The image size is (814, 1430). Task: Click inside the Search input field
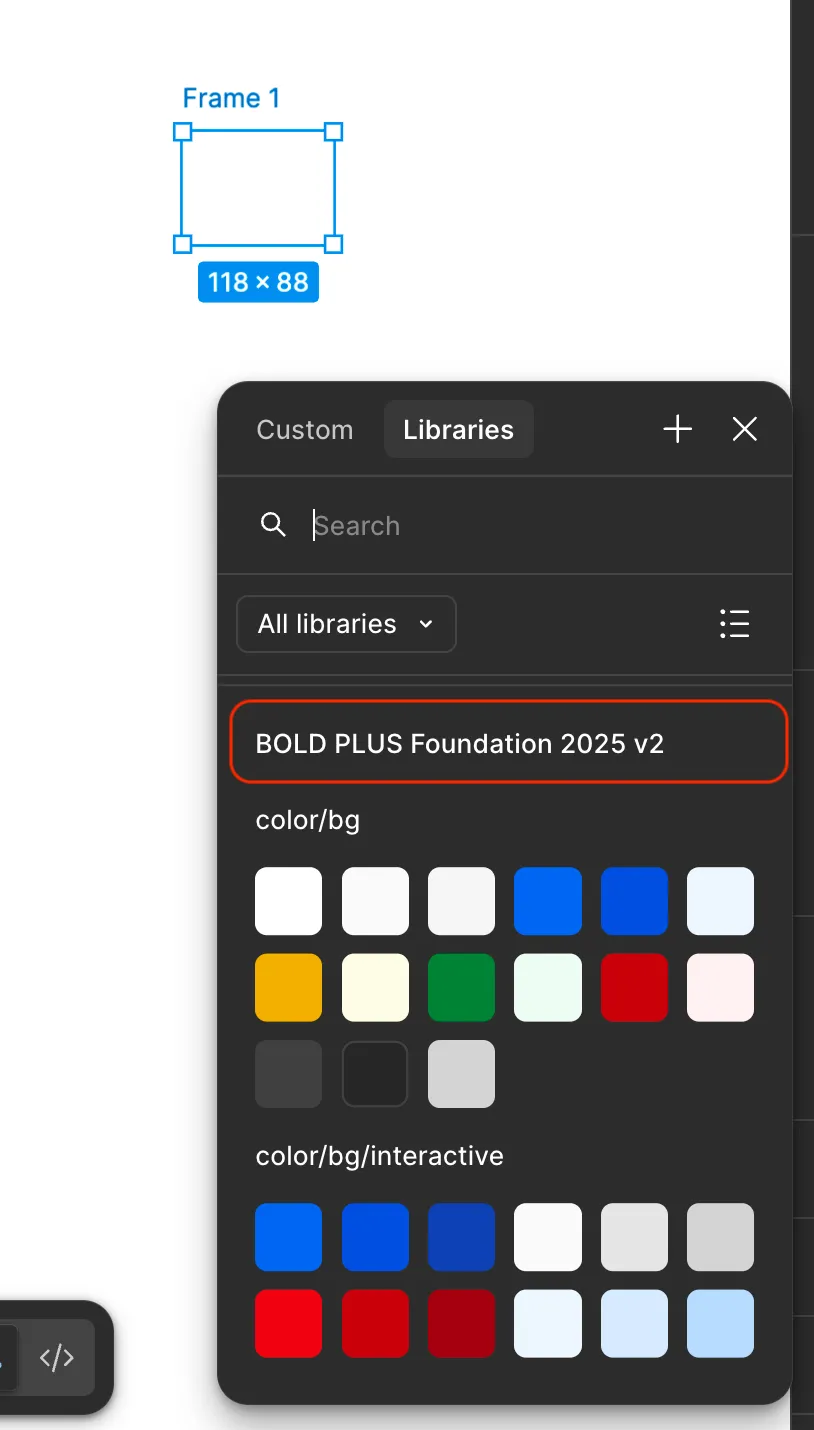(x=450, y=525)
